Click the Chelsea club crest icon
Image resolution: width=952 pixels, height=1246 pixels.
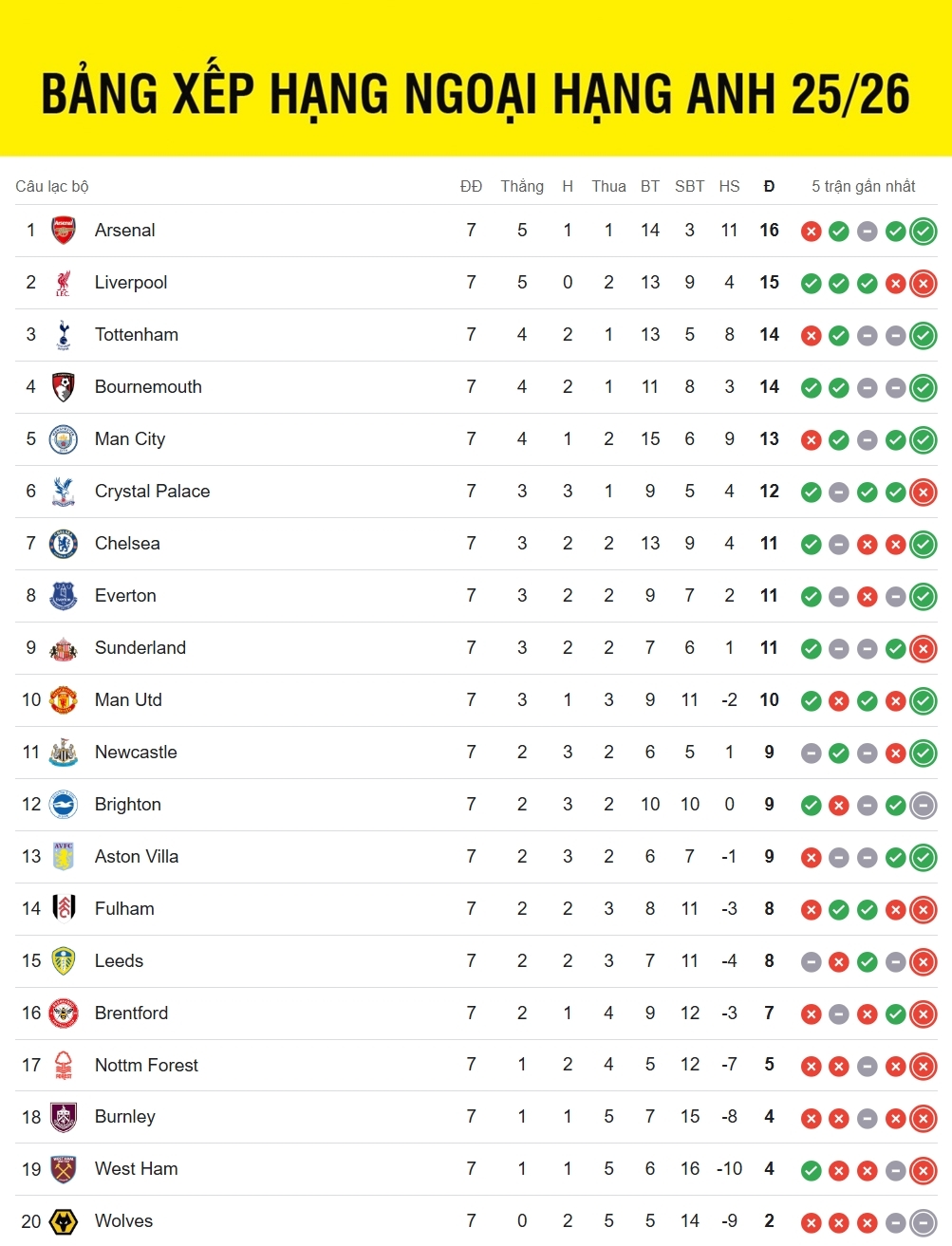64,544
